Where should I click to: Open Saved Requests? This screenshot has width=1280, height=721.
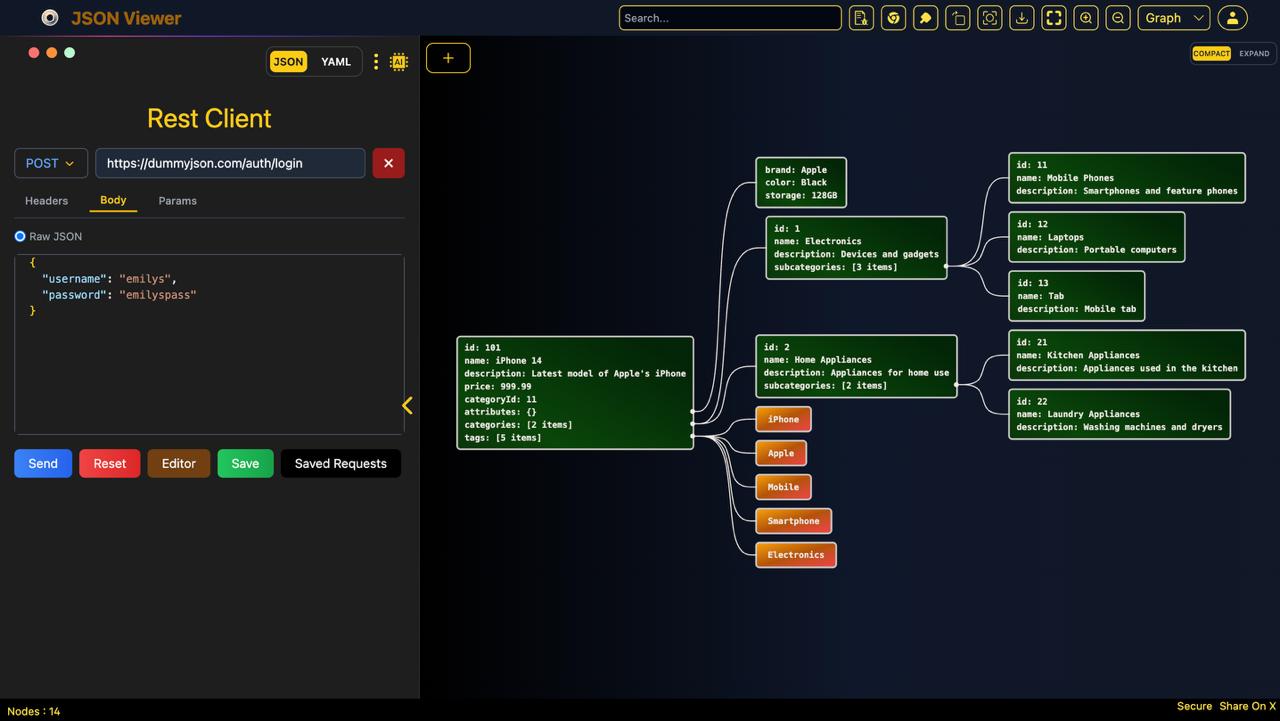(340, 463)
